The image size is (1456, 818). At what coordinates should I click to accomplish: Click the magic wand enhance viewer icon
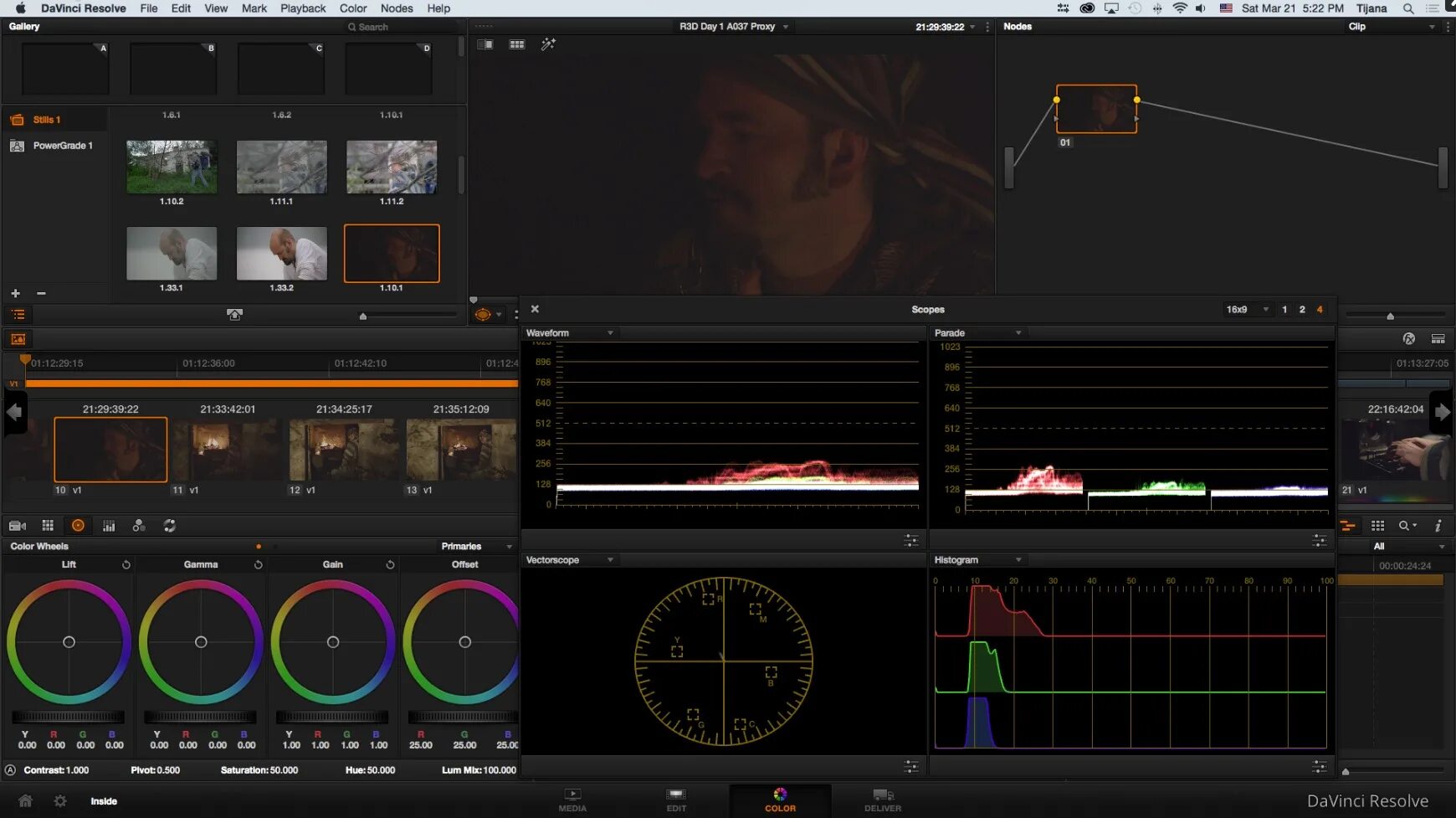pos(548,44)
